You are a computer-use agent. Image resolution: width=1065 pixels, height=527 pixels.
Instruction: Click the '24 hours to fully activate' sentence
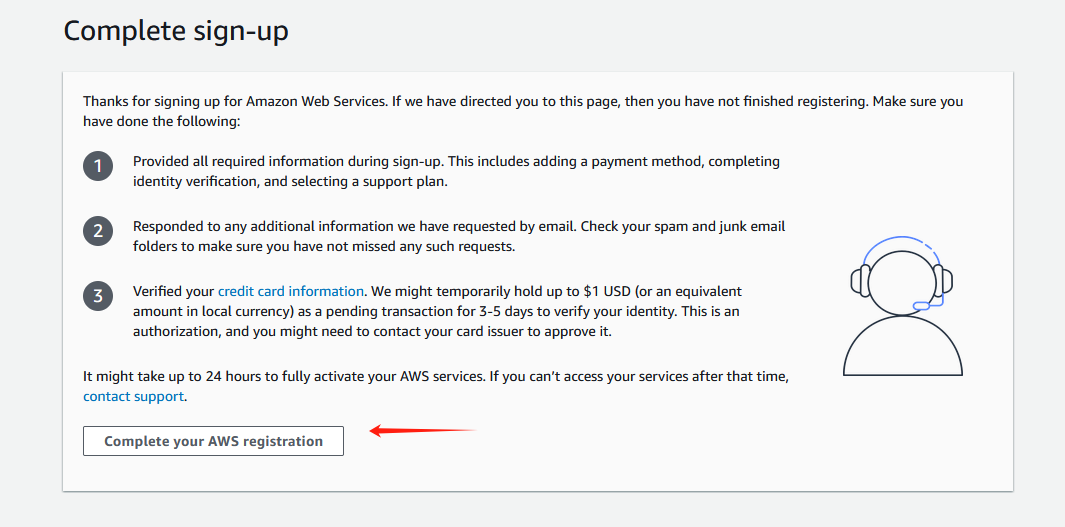[435, 377]
